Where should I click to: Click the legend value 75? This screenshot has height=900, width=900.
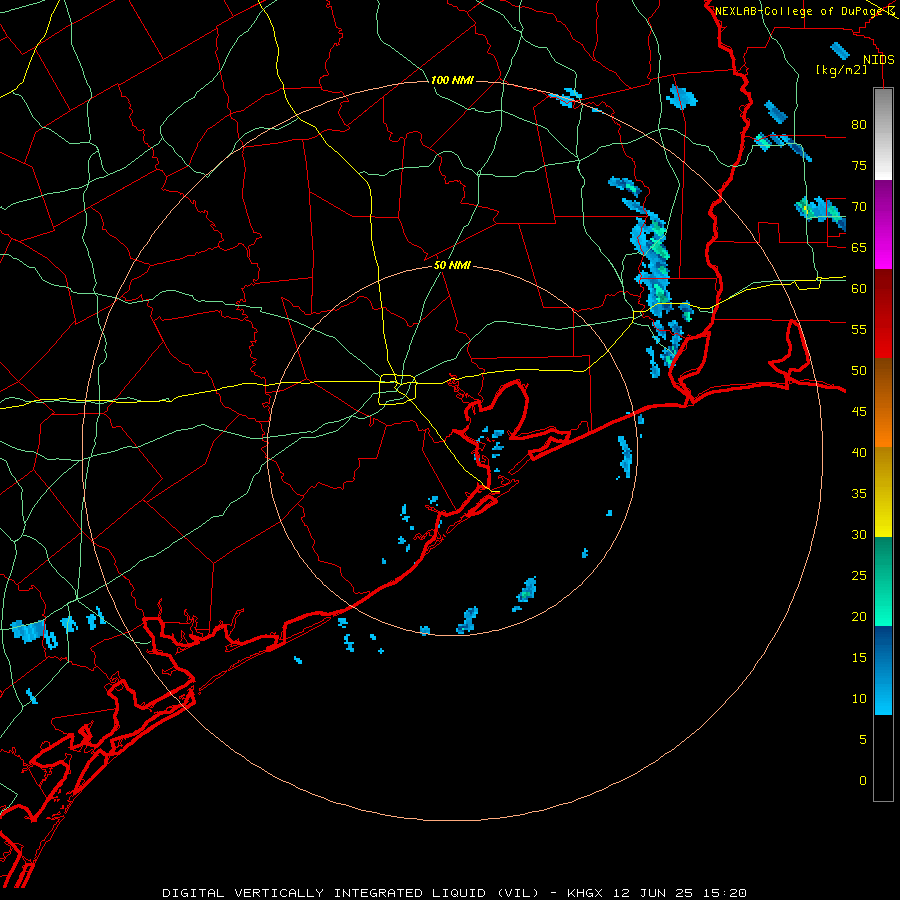point(859,165)
